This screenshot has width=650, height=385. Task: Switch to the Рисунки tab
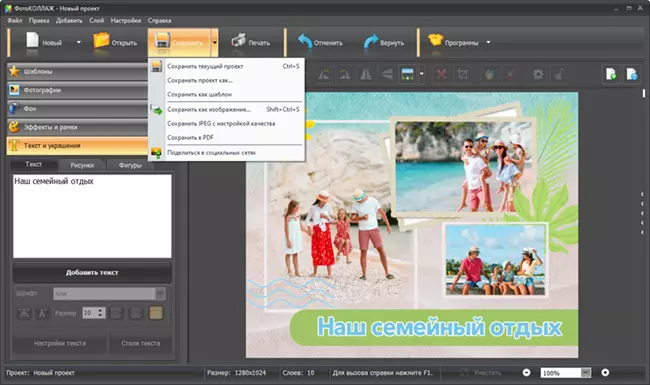(82, 165)
